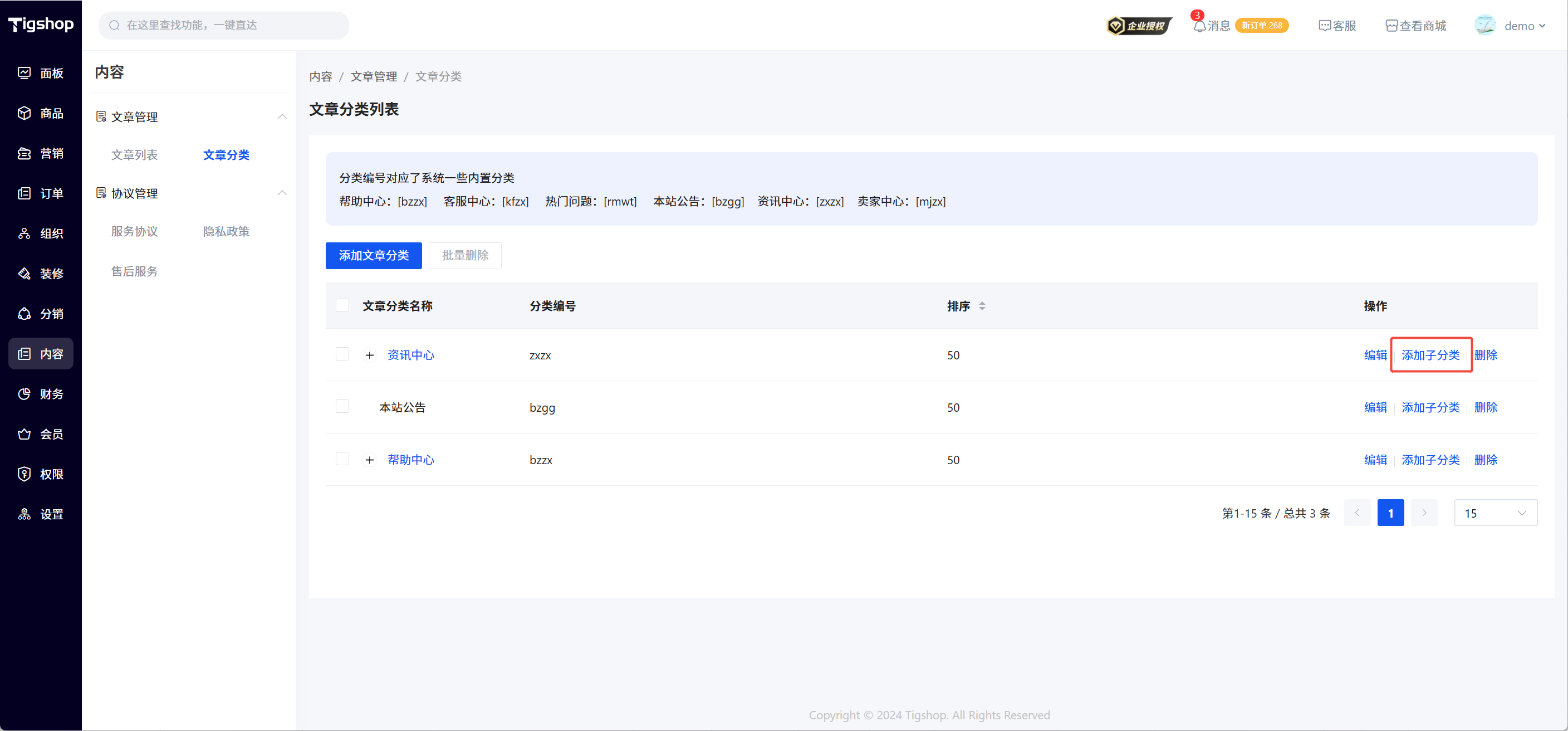The image size is (1568, 731).
Task: Open the page size dropdown showing 15
Action: tap(1496, 513)
